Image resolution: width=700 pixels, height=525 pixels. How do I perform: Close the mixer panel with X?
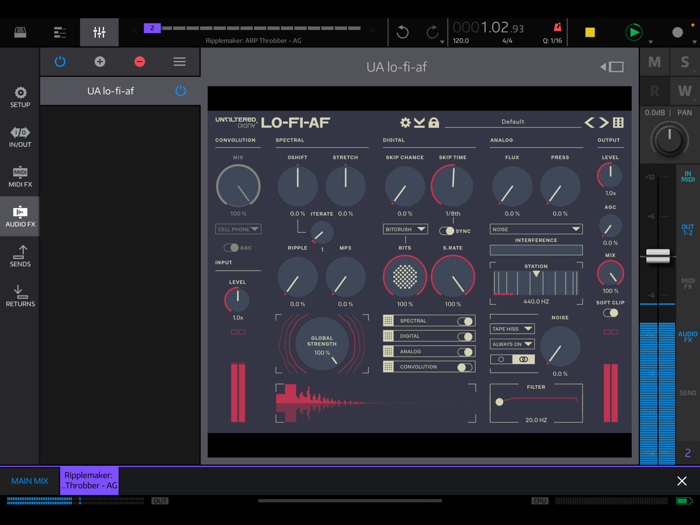(682, 481)
